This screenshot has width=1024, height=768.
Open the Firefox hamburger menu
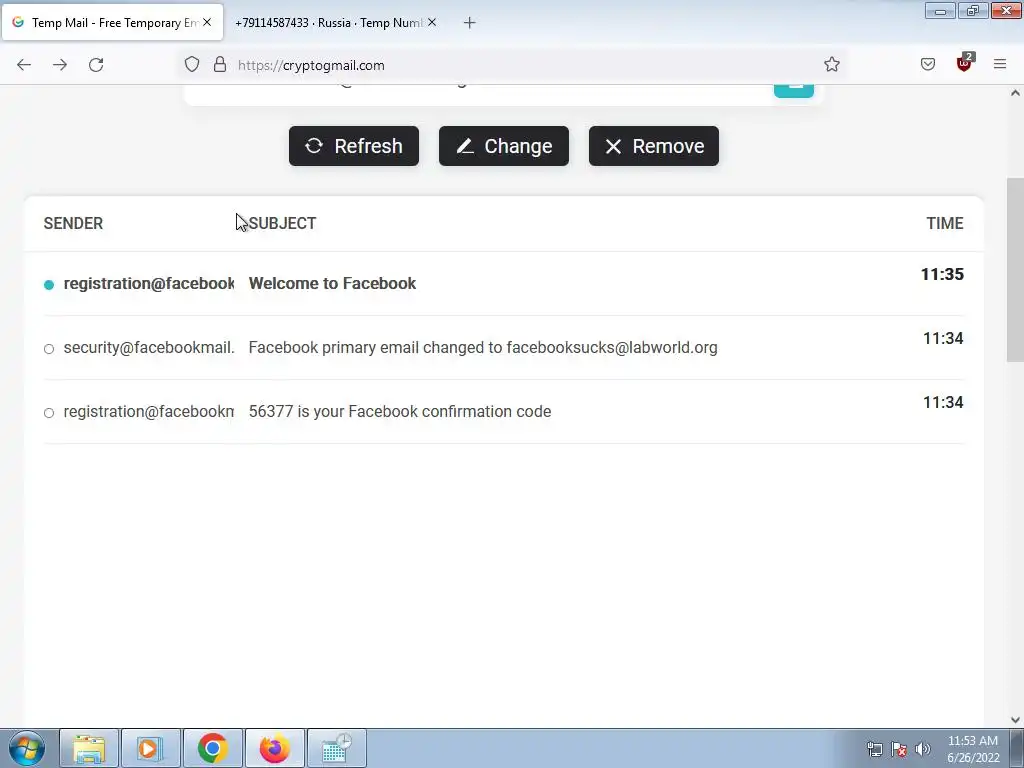[x=1000, y=64]
